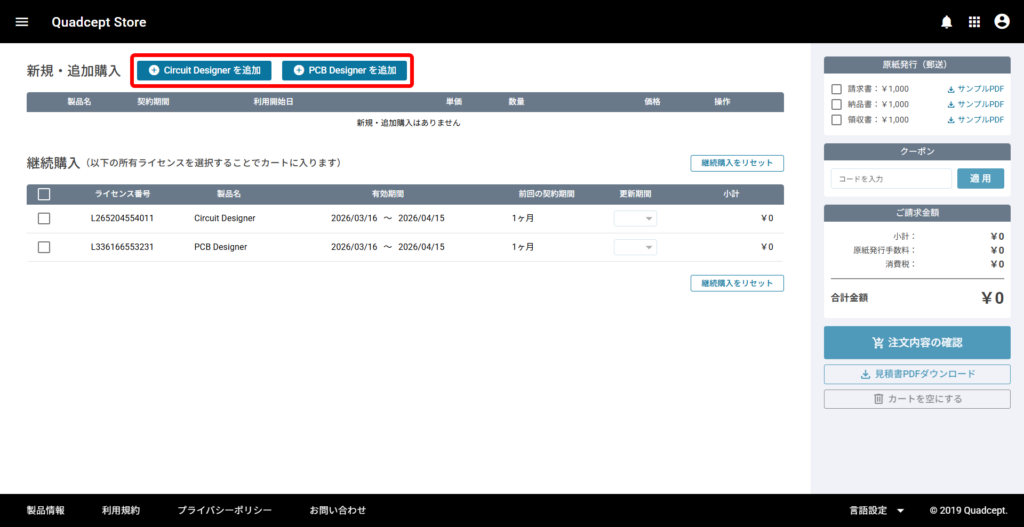Viewport: 1024px width, 527px height.
Task: Open the 利用規約 footer link
Action: (121, 510)
